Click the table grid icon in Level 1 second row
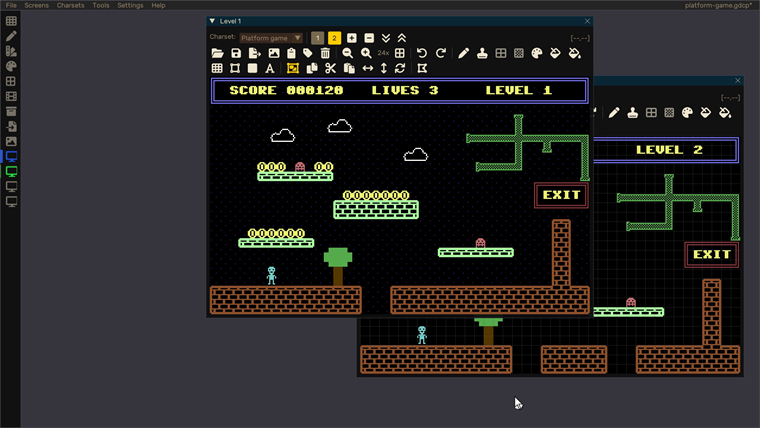The image size is (760, 428). (x=217, y=68)
